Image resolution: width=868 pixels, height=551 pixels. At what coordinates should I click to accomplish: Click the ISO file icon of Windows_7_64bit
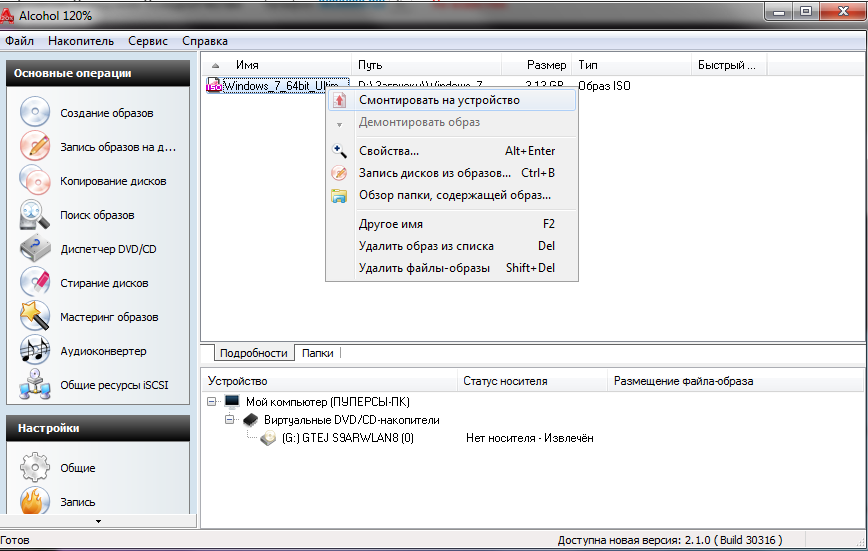[x=214, y=85]
